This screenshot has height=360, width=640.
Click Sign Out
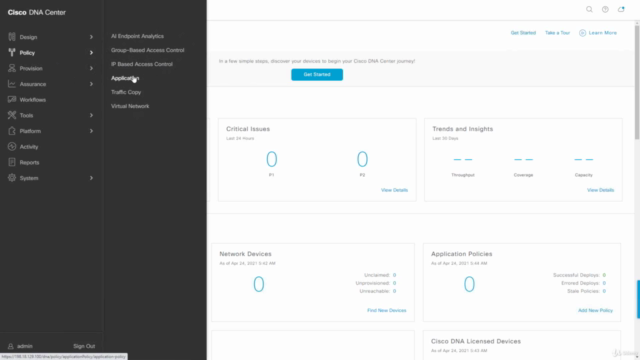coord(84,346)
